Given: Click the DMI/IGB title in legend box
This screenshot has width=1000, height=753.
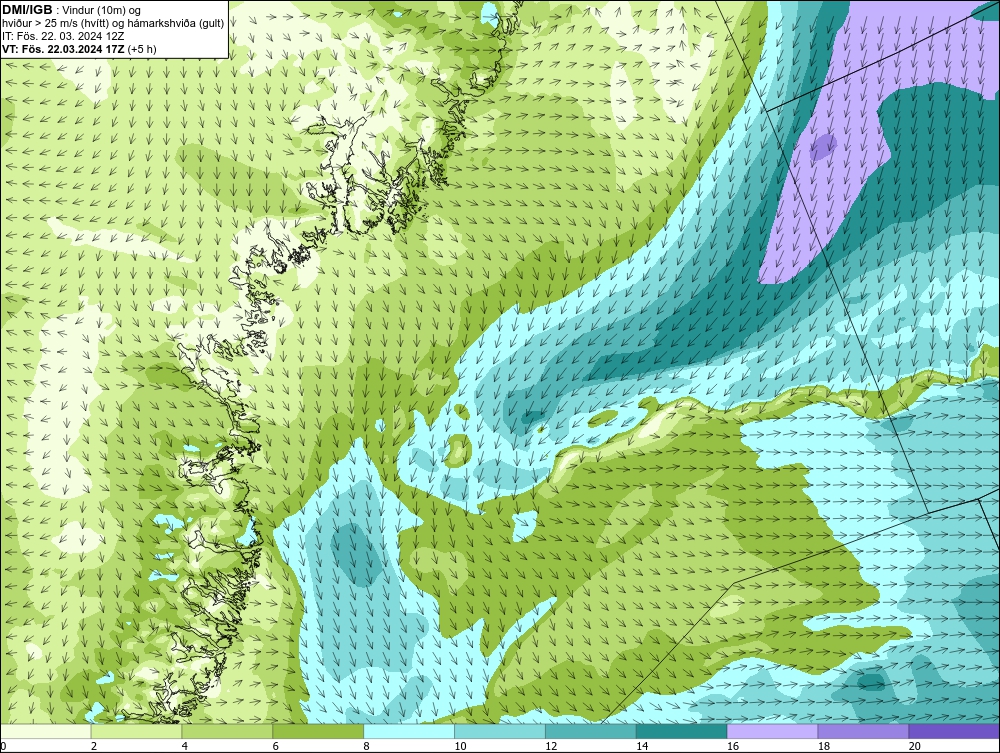Looking at the screenshot, I should point(27,10).
